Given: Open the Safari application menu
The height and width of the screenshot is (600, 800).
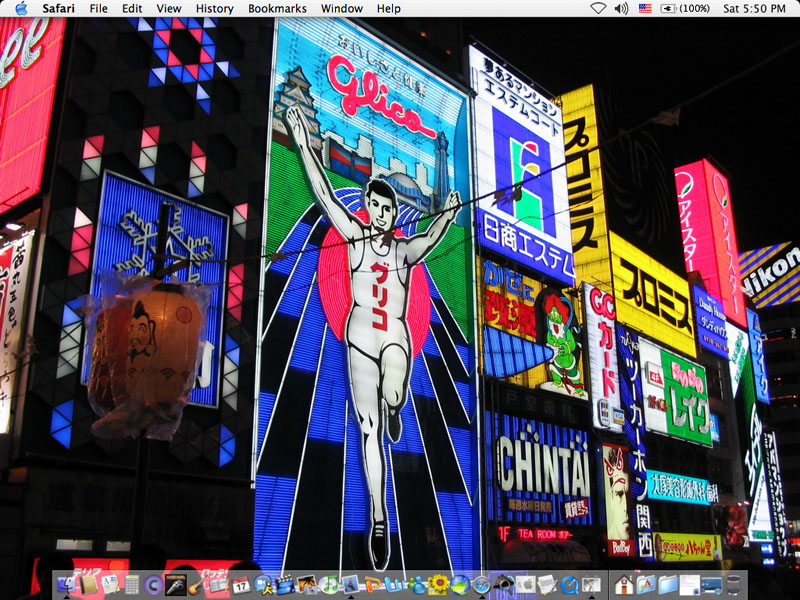Looking at the screenshot, I should pos(59,8).
